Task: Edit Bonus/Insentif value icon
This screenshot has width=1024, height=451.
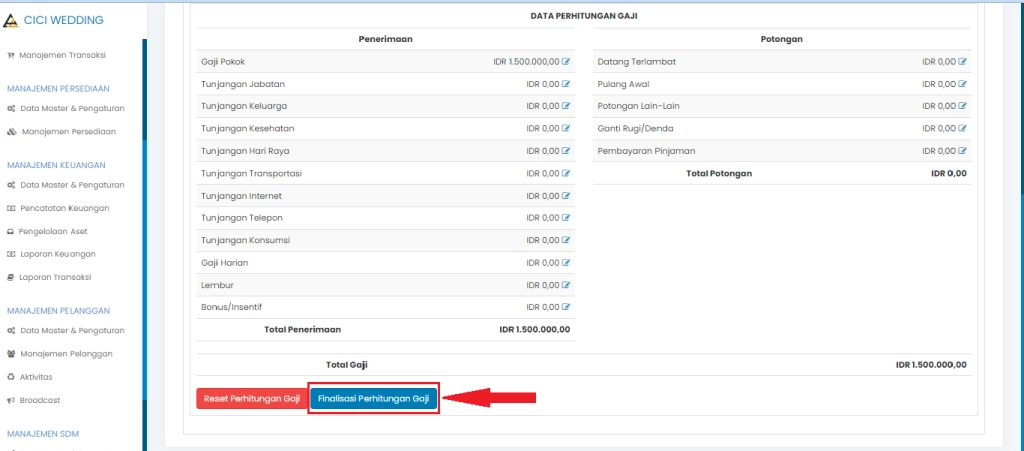Action: 566,307
